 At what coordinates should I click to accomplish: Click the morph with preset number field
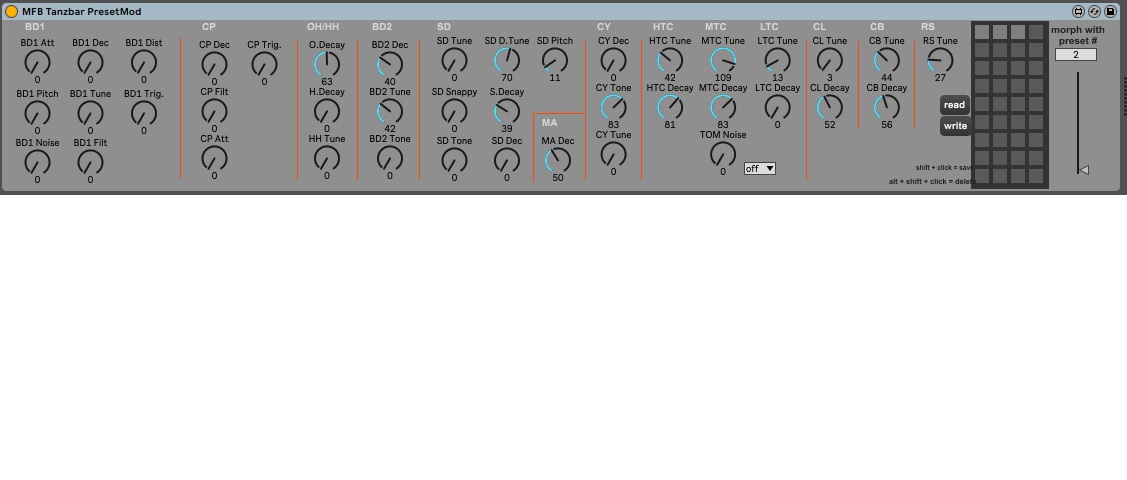tap(1076, 55)
